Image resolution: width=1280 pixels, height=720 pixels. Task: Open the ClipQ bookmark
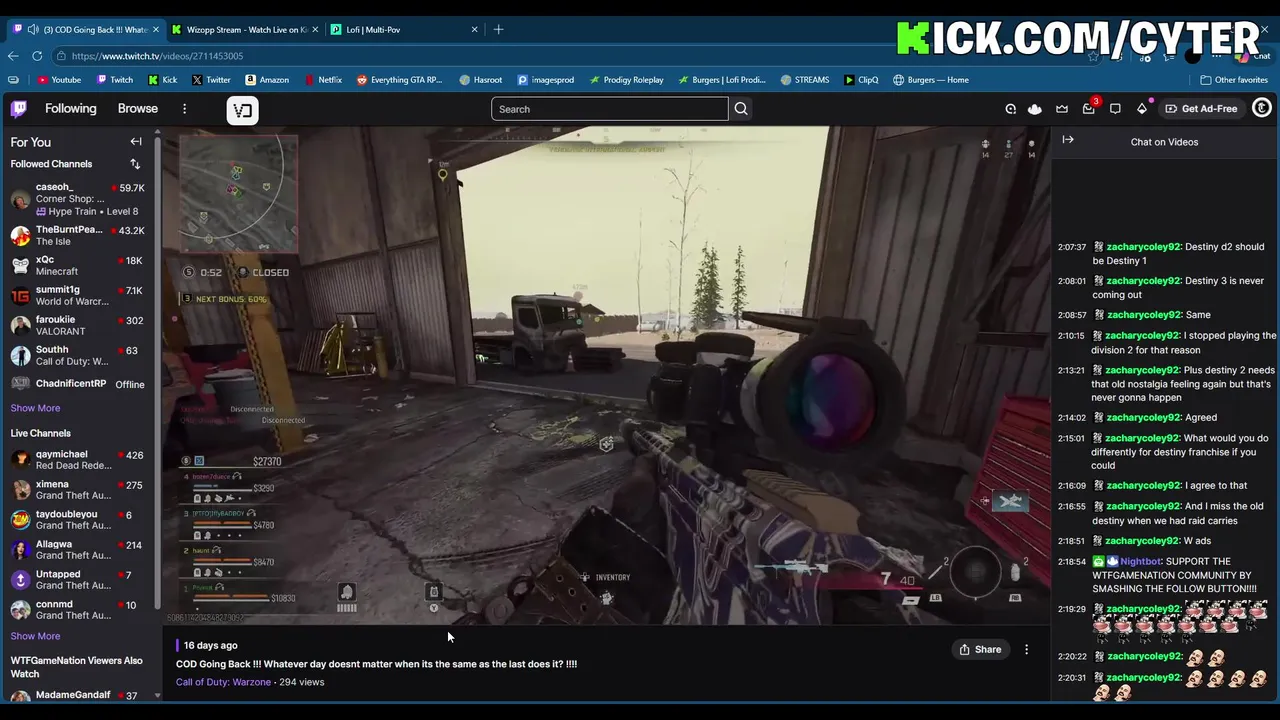click(861, 80)
